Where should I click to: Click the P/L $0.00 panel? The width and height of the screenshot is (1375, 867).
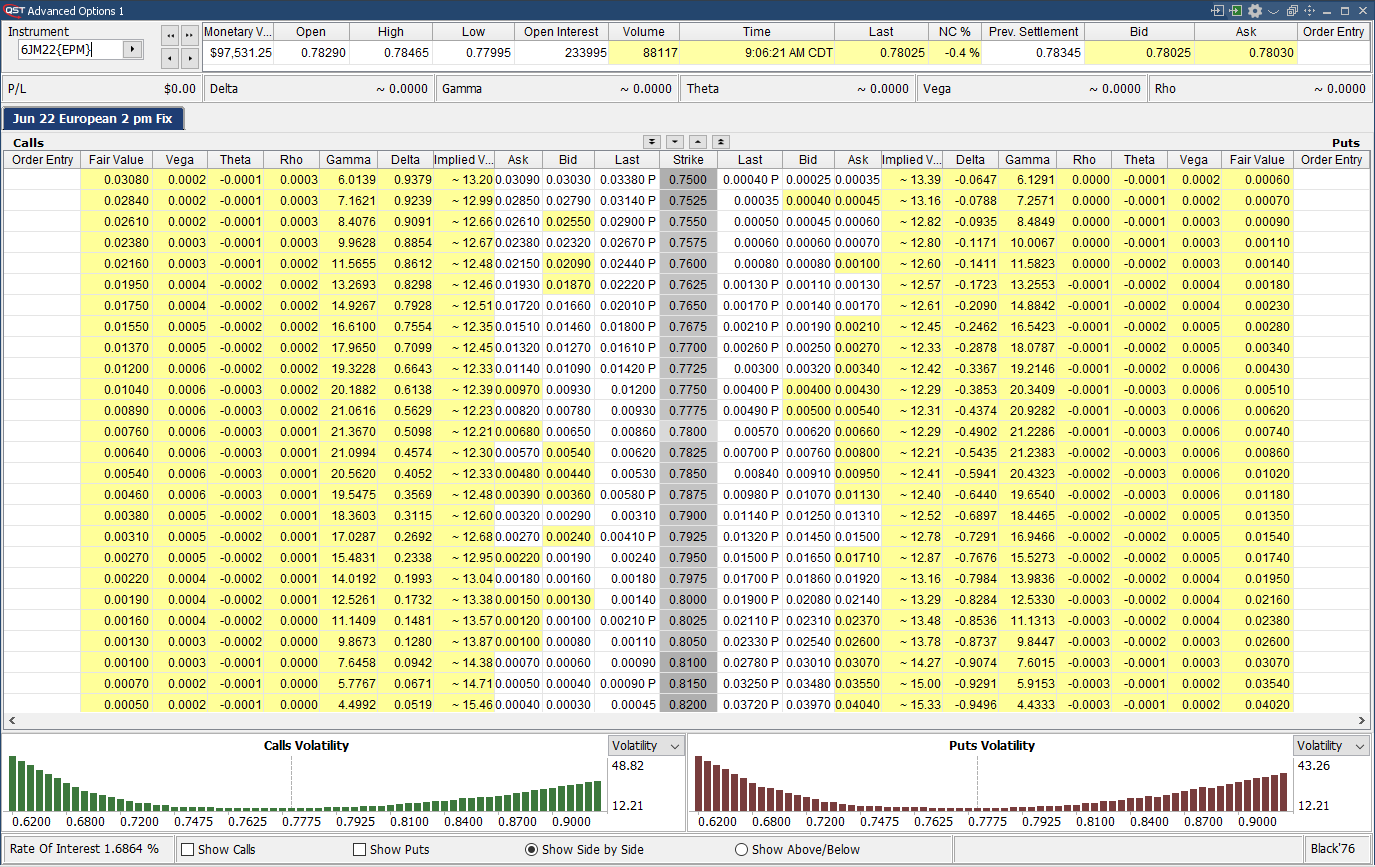(x=102, y=88)
